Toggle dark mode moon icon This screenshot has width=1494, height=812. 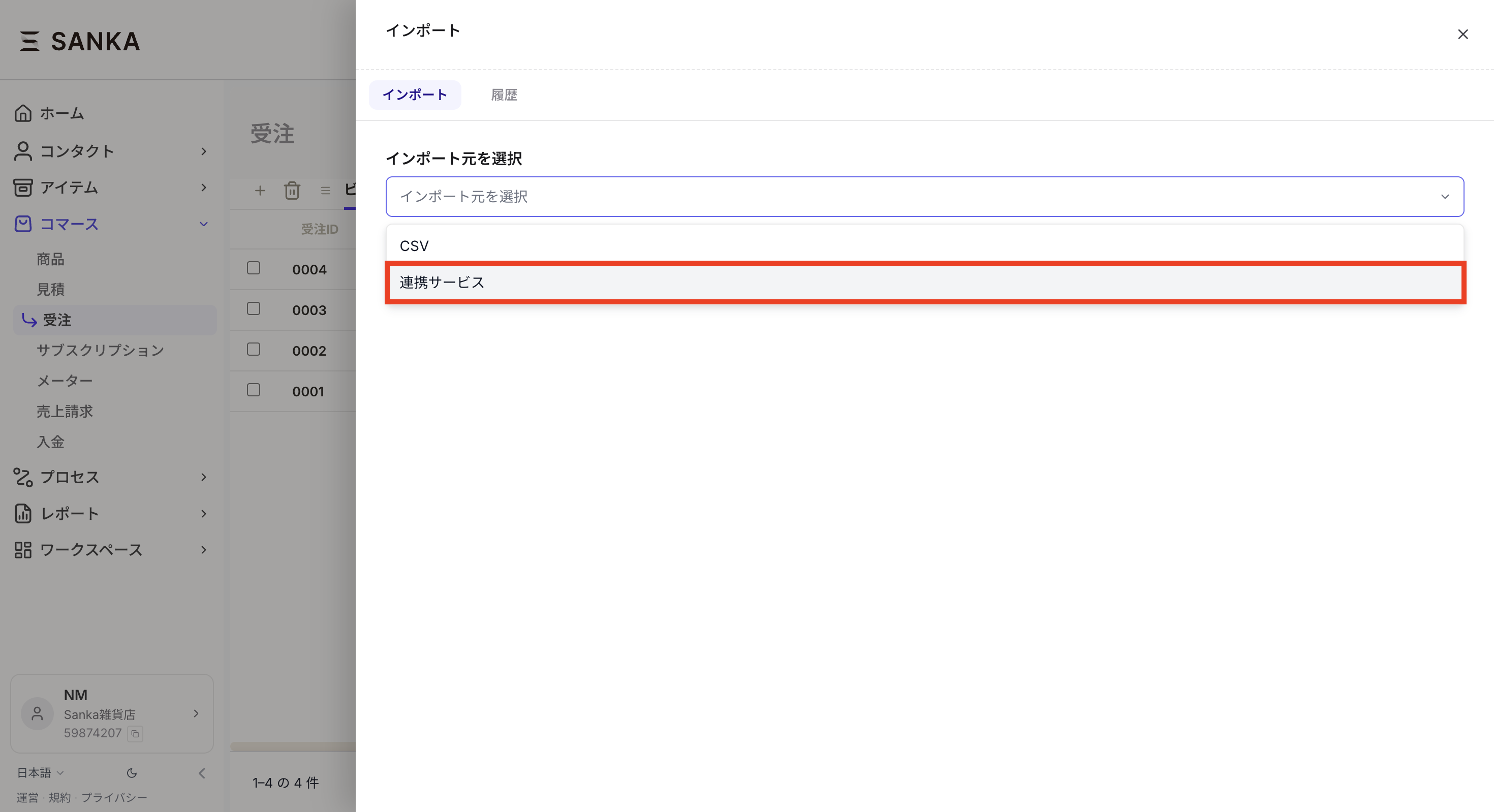coord(132,772)
